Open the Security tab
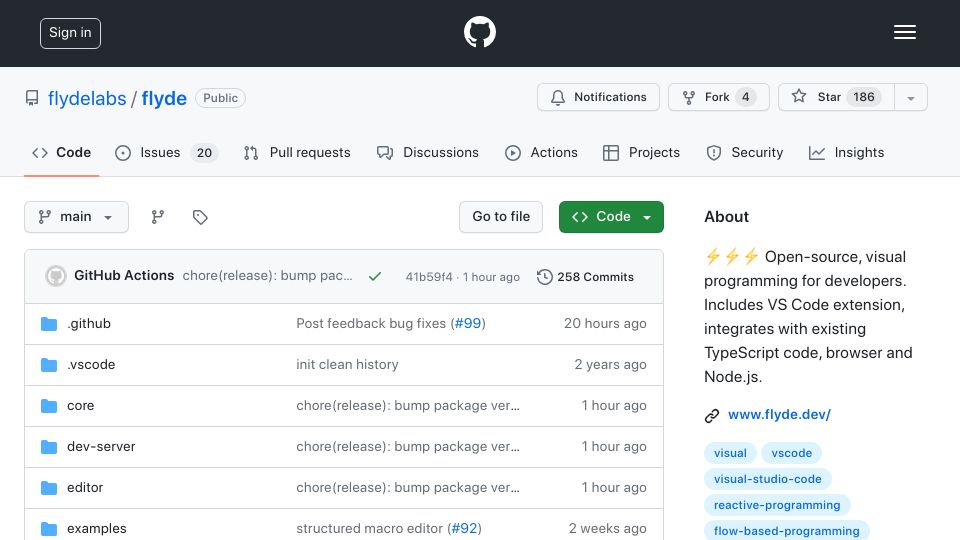This screenshot has width=960, height=540. [x=744, y=152]
